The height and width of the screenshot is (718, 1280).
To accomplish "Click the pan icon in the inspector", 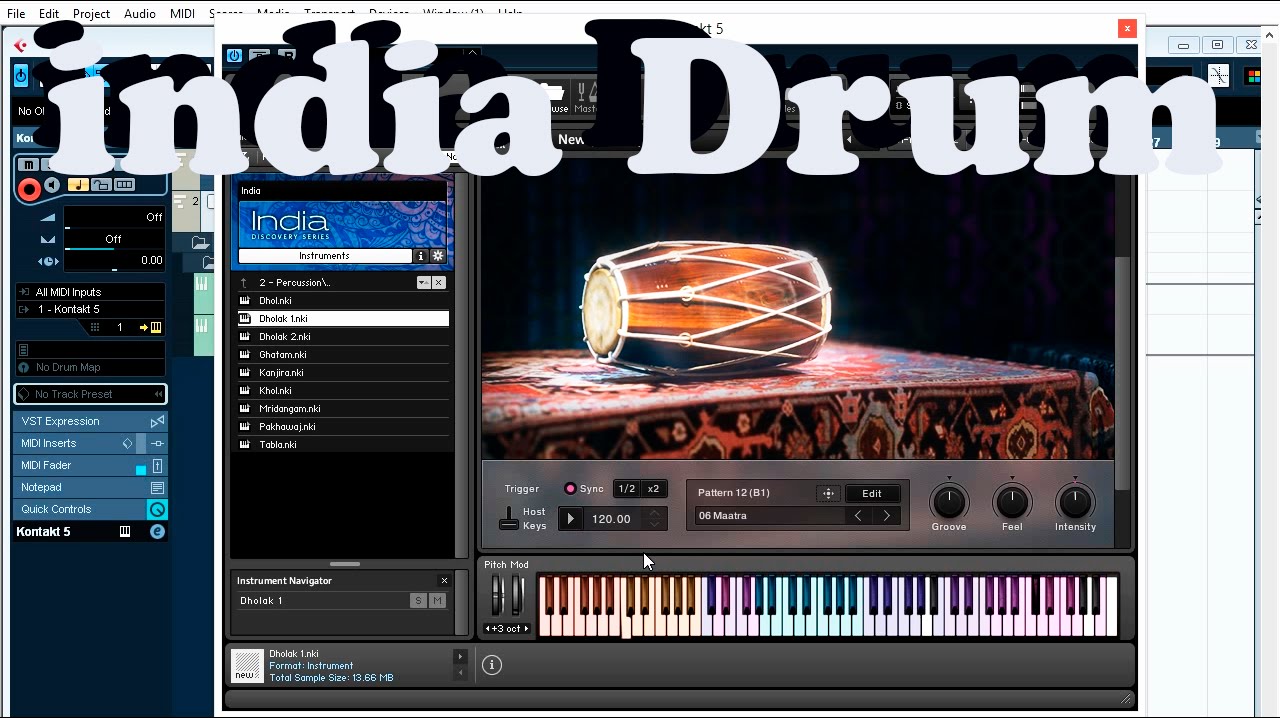I will [48, 239].
